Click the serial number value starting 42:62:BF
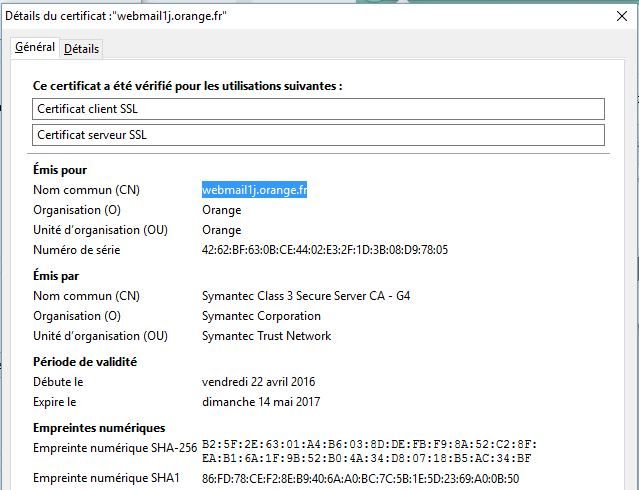This screenshot has width=639, height=490. 324,250
